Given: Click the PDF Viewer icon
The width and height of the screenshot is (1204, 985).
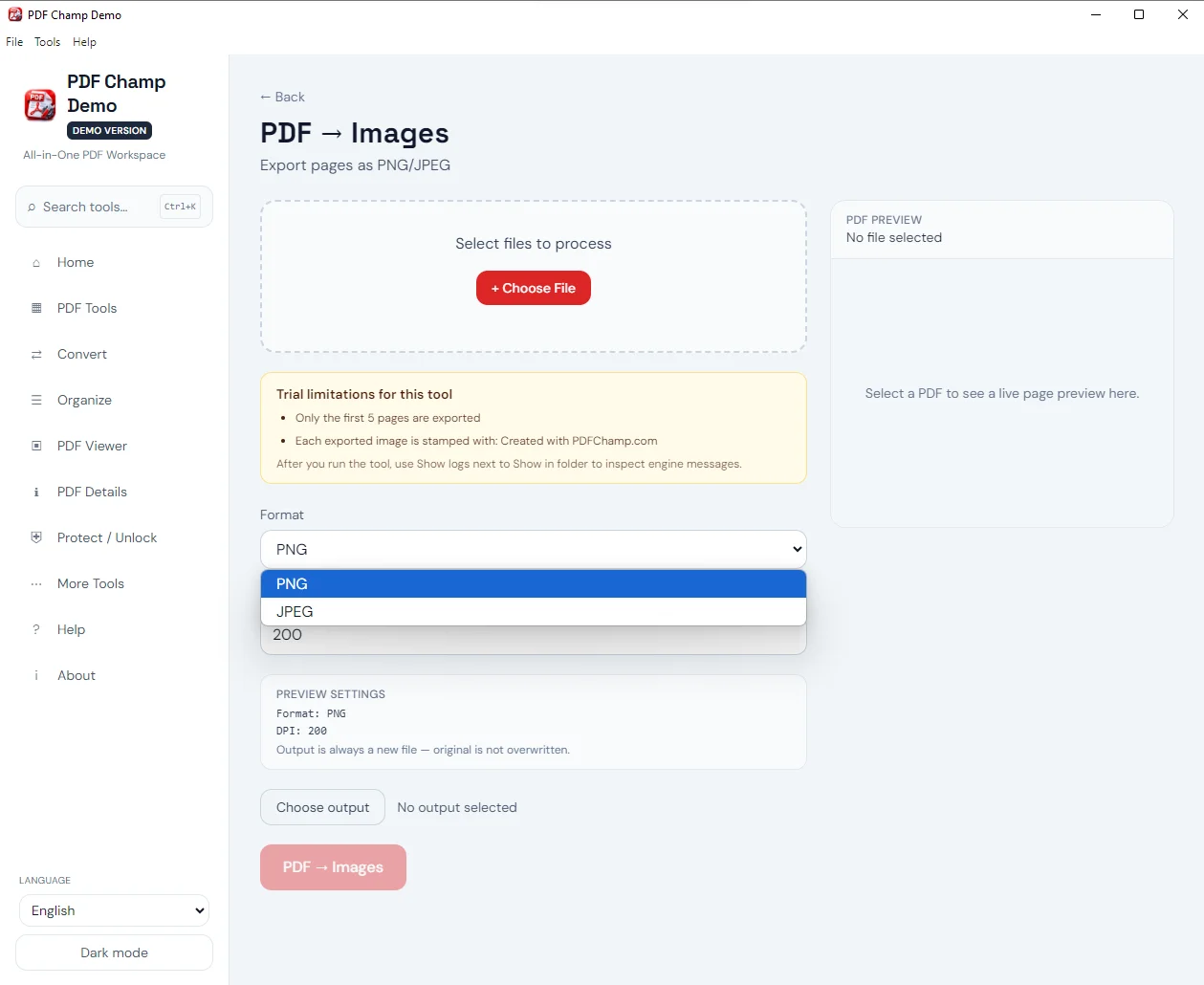Looking at the screenshot, I should 36,446.
